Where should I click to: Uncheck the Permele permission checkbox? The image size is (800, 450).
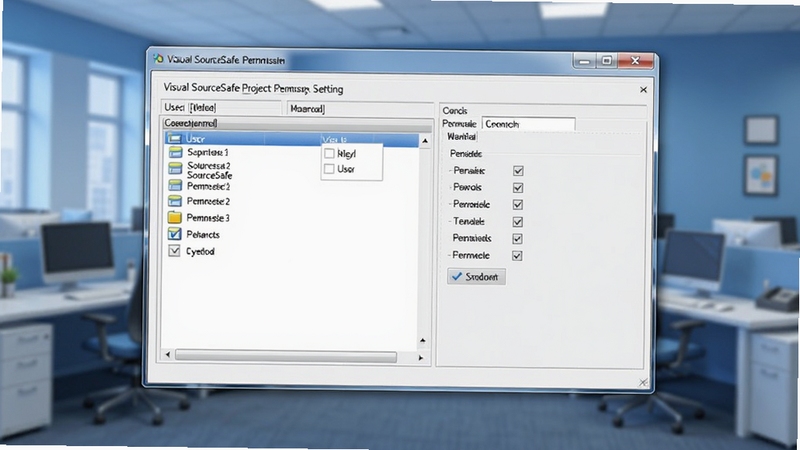point(517,256)
